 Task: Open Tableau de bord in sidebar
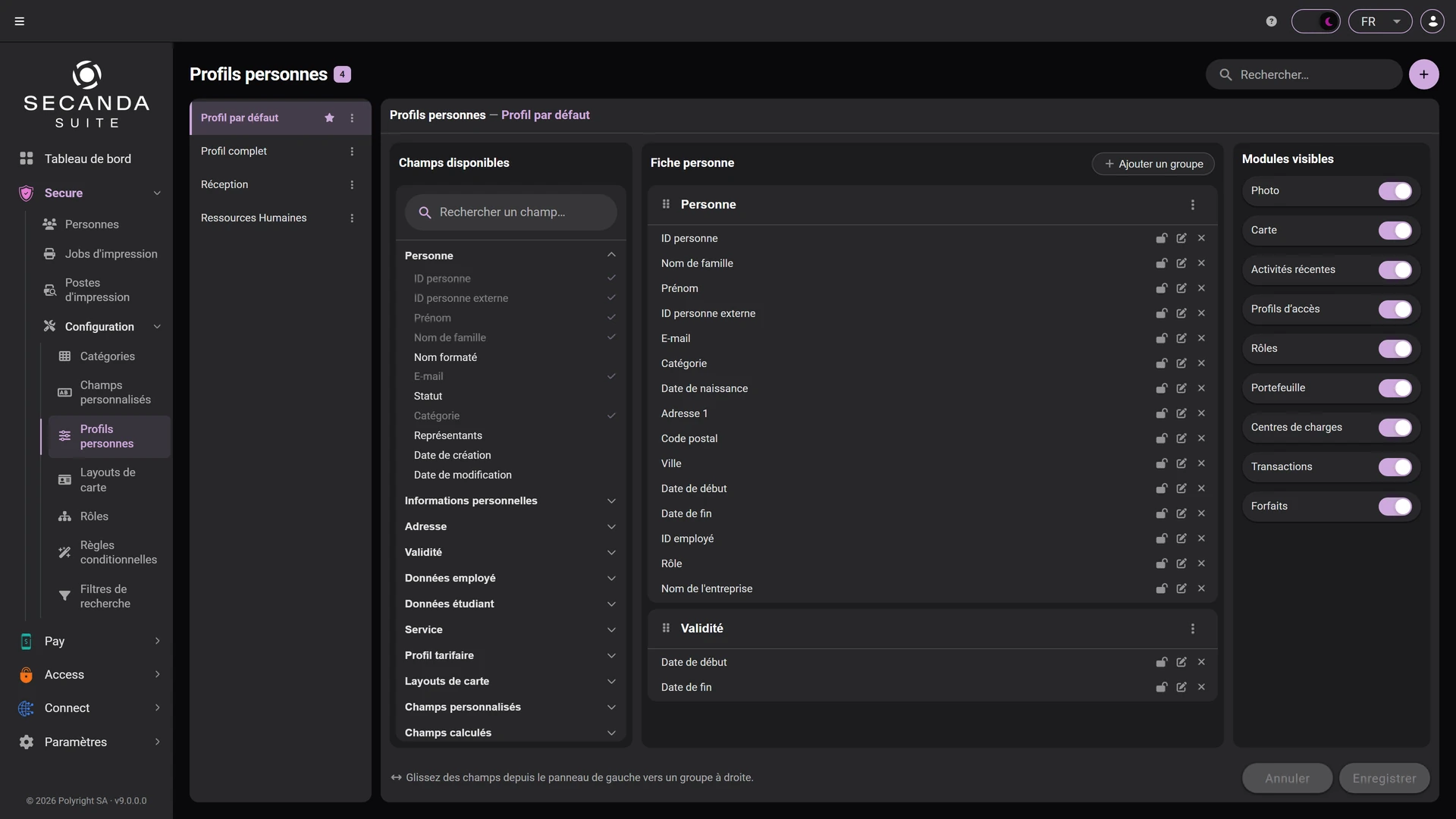coord(89,158)
